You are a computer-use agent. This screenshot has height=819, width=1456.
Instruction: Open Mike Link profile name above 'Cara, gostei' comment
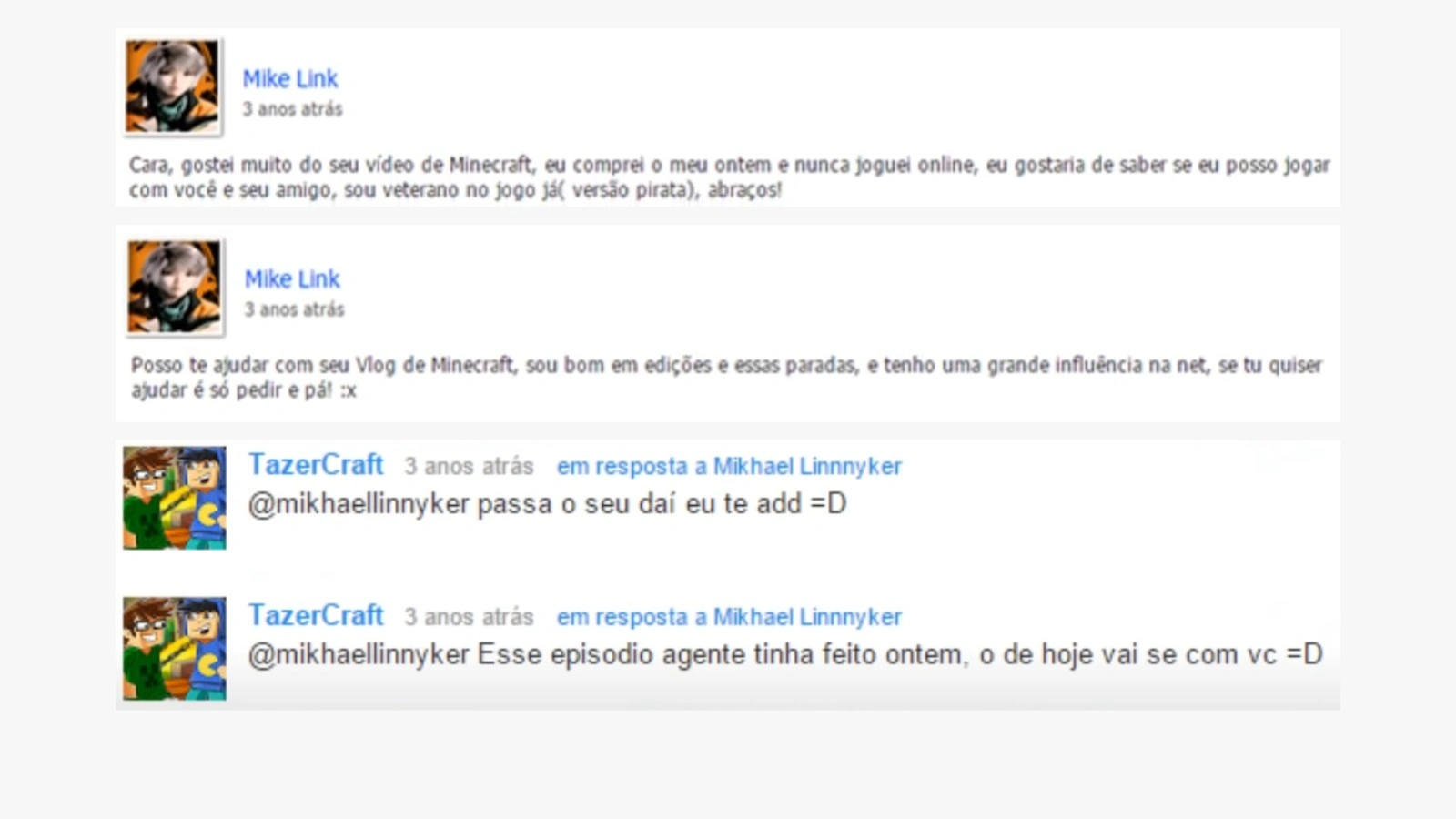tap(290, 79)
